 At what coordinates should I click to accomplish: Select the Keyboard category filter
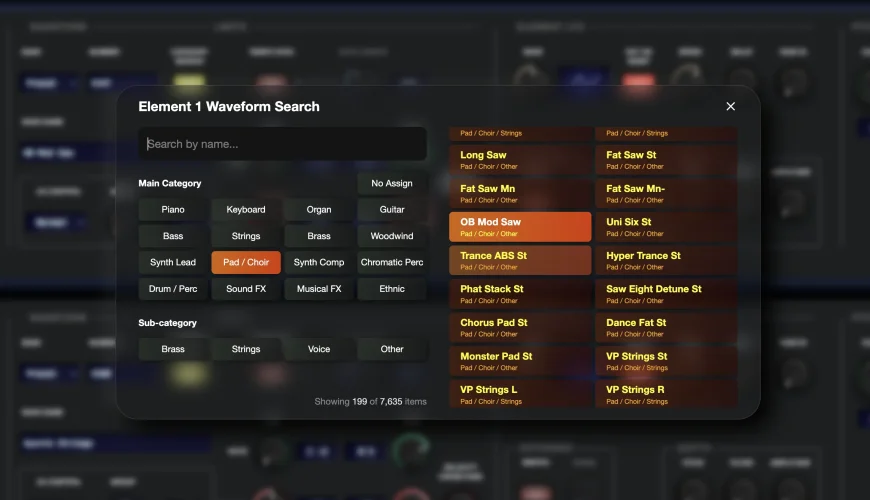pos(246,210)
